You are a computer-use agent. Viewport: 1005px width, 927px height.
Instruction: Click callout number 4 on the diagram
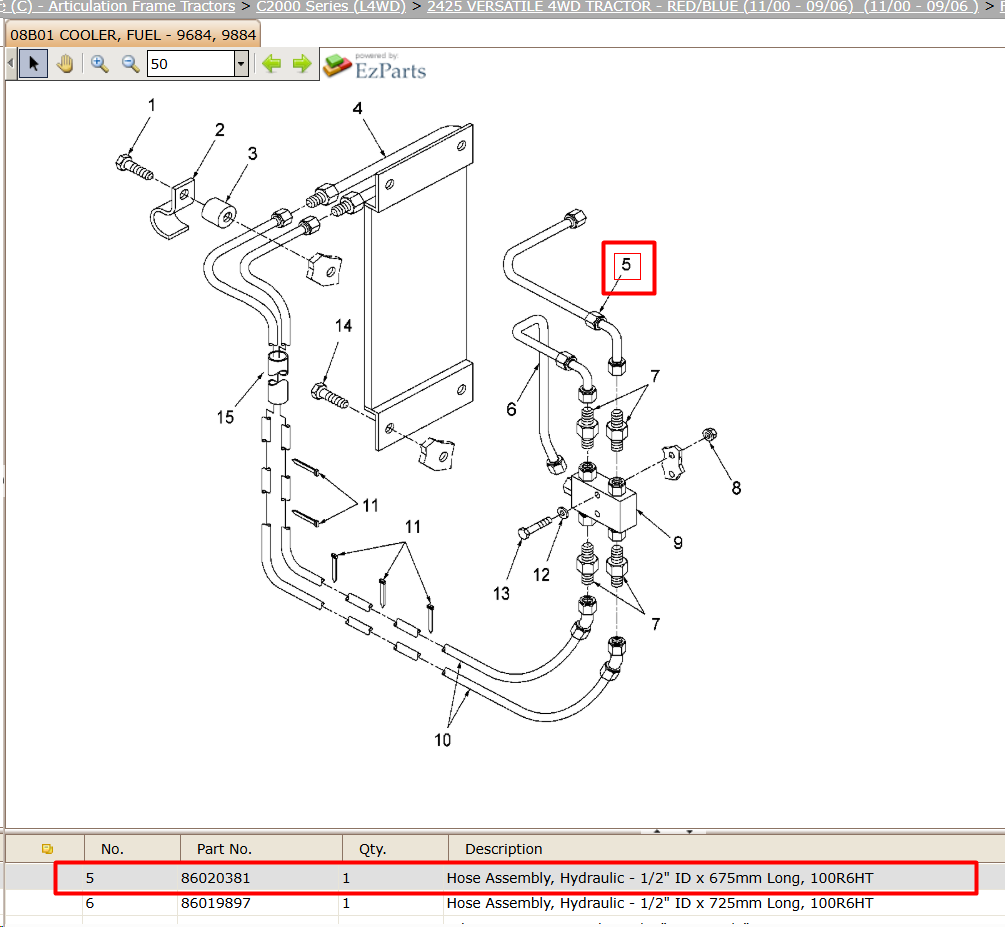tap(358, 108)
